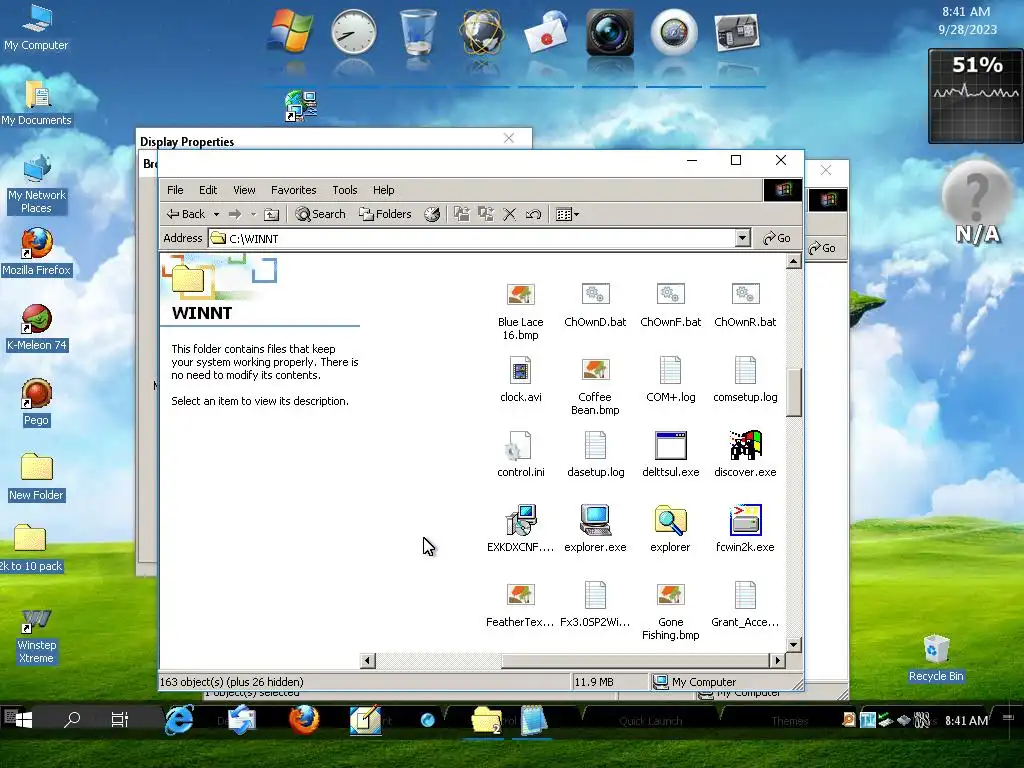Click the Go button next to address bar
1024x768 pixels.
[x=776, y=238]
